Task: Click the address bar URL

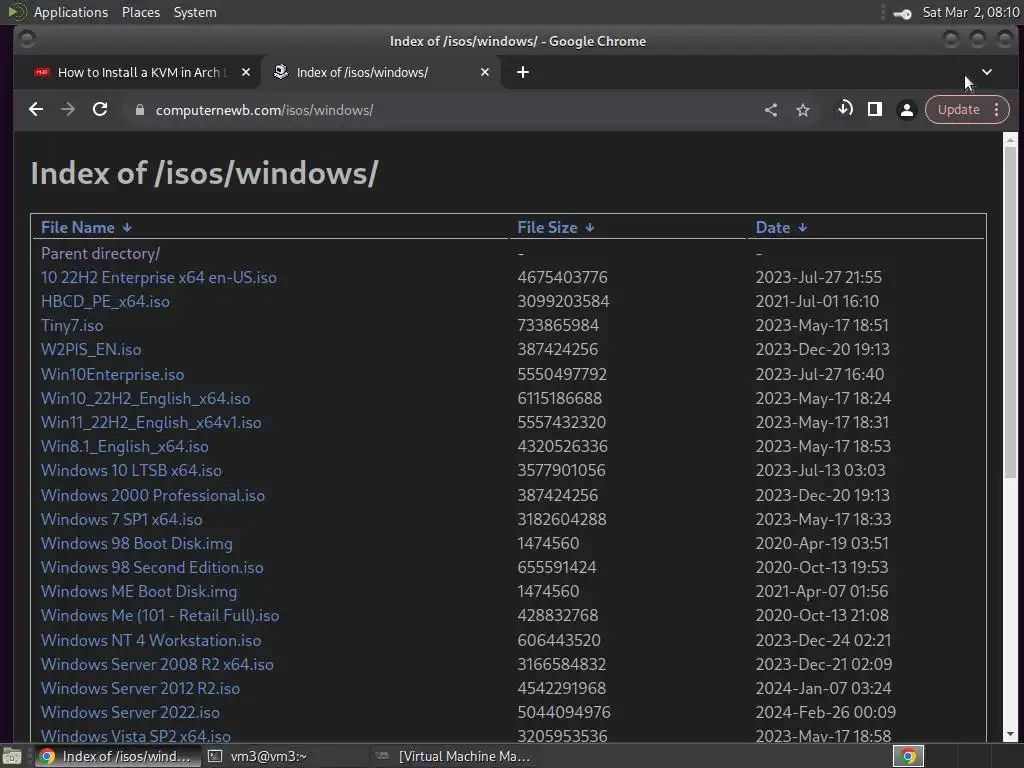Action: [x=264, y=110]
